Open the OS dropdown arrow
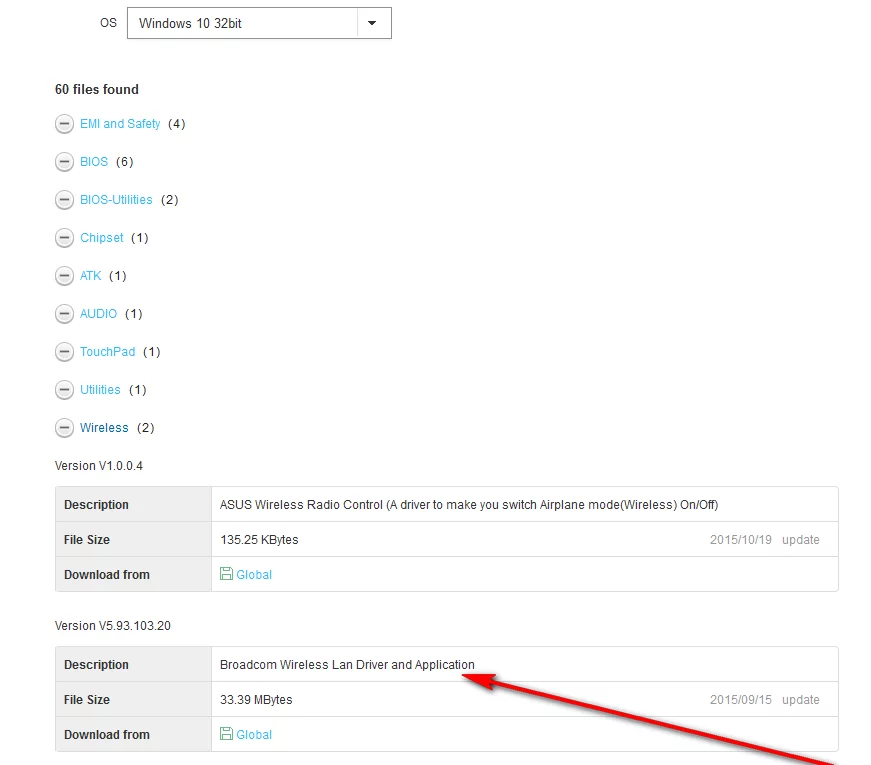This screenshot has width=871, height=765. point(373,23)
